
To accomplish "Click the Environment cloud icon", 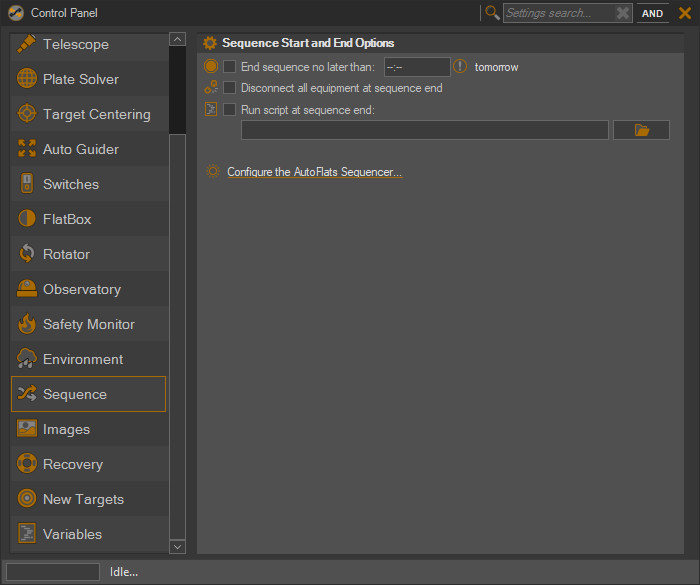I will [27, 359].
